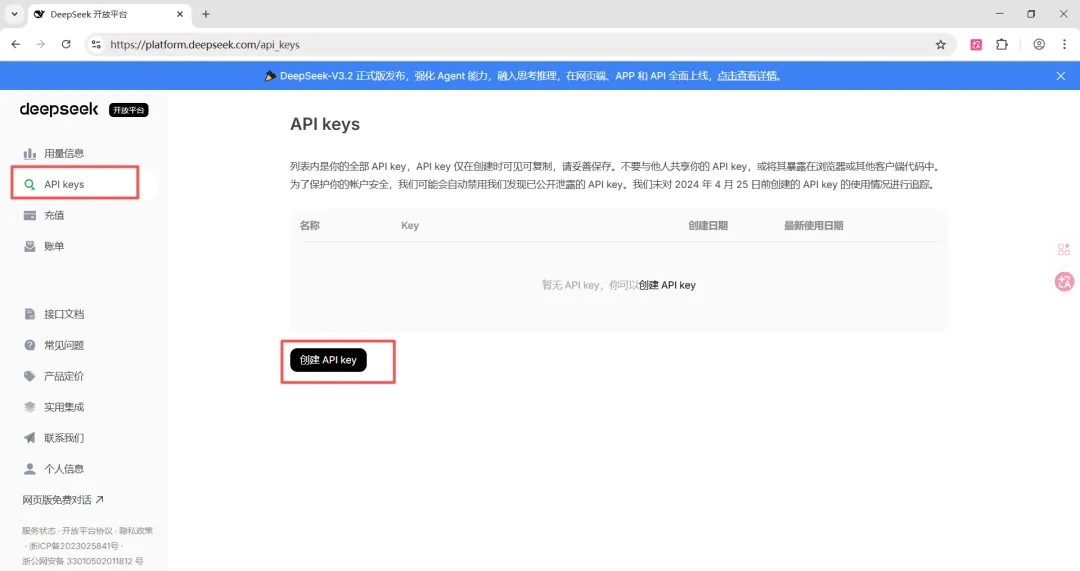Viewport: 1080px width, 571px height.
Task: Open the 充值 top-up page
Action: click(54, 216)
